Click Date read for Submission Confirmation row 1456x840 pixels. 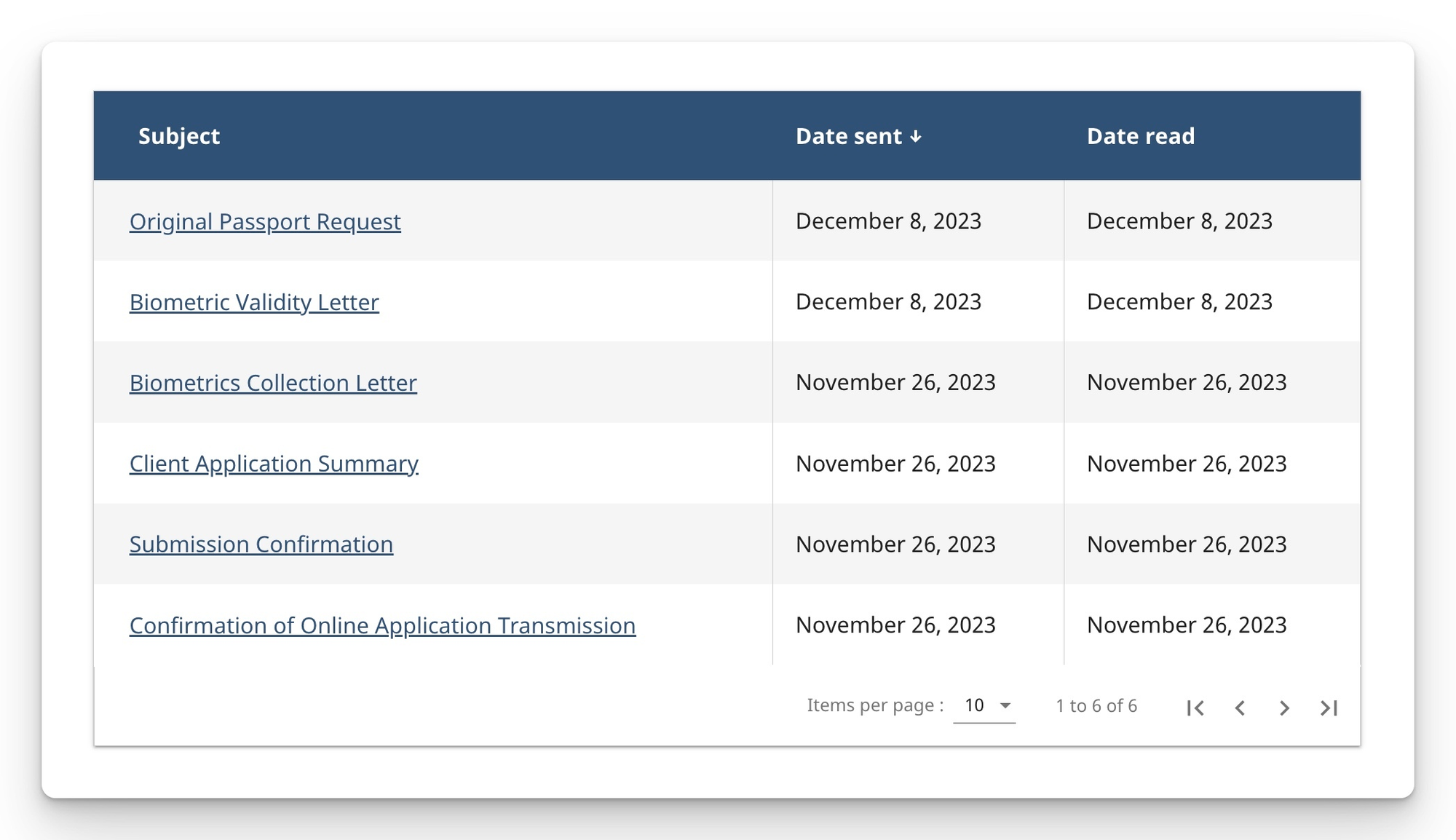tap(1187, 544)
